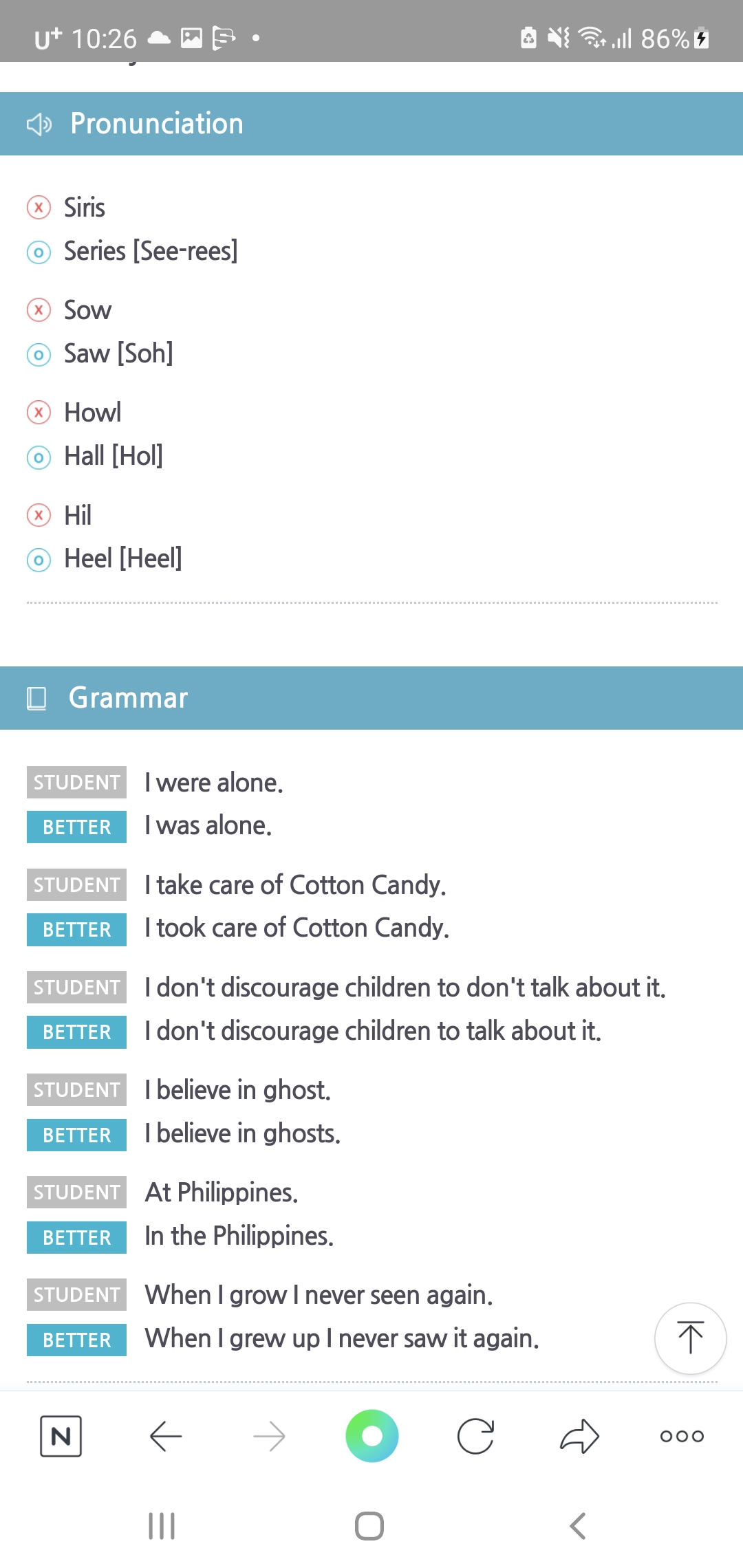The width and height of the screenshot is (743, 1568).
Task: Open Android recent apps button
Action: coord(162,1526)
